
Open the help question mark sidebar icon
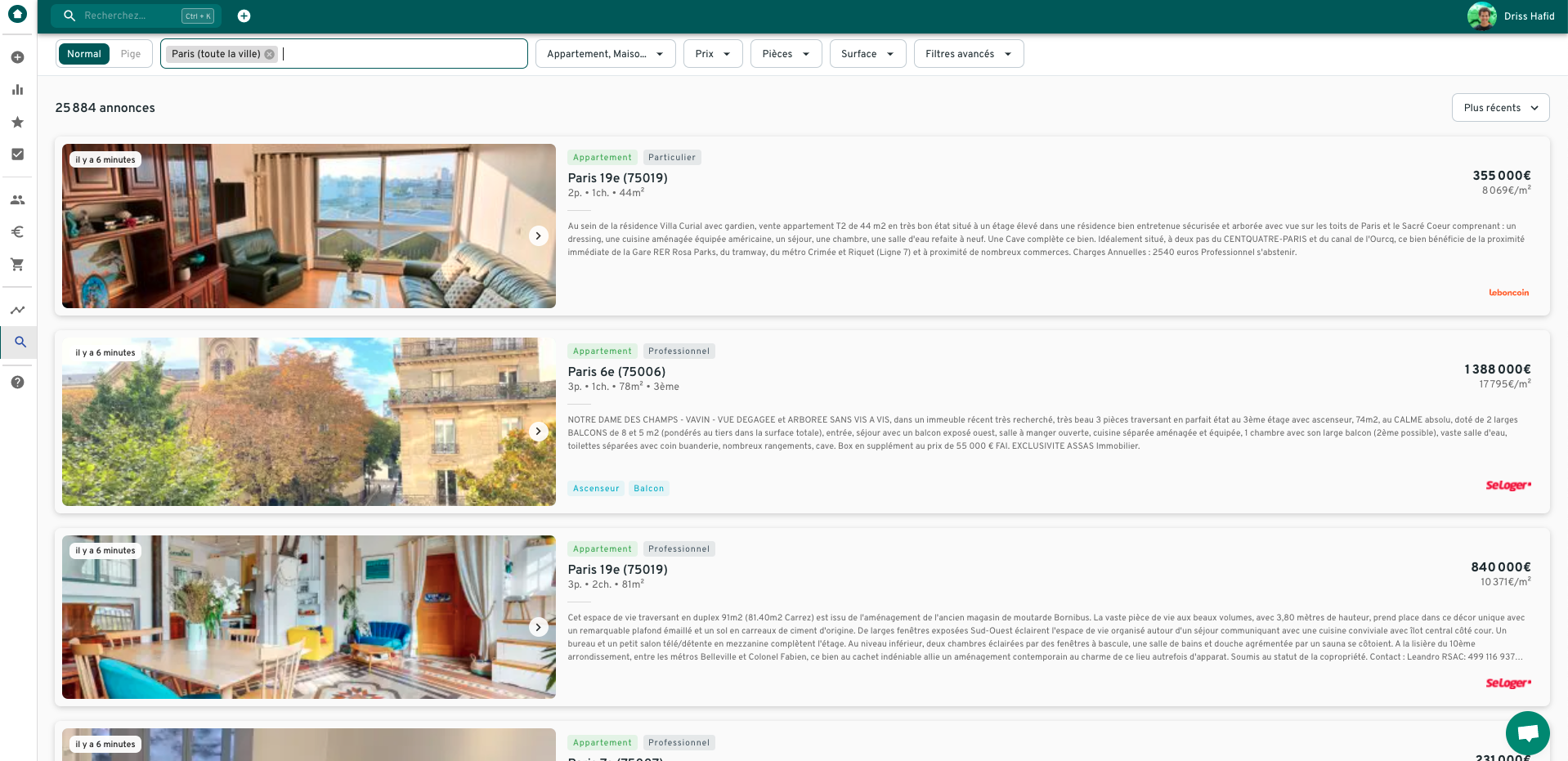click(x=17, y=382)
